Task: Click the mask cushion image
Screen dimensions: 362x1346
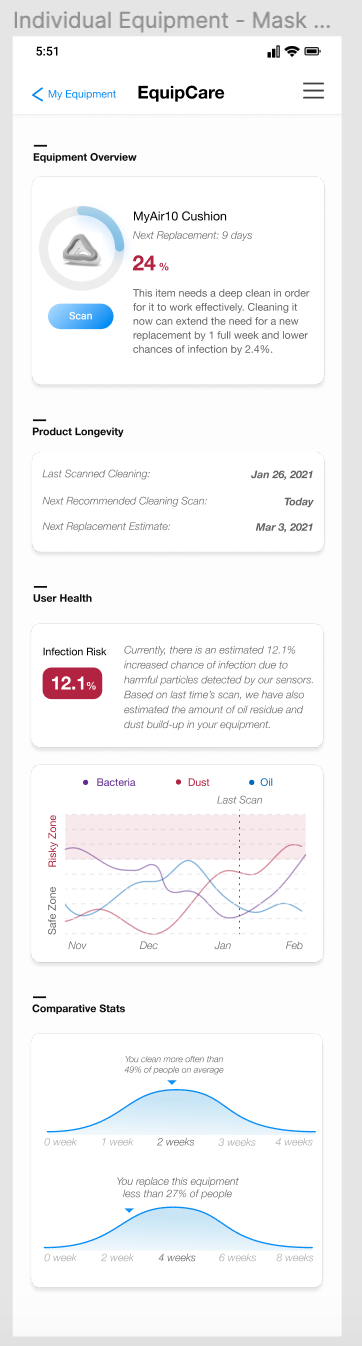Action: click(81, 249)
